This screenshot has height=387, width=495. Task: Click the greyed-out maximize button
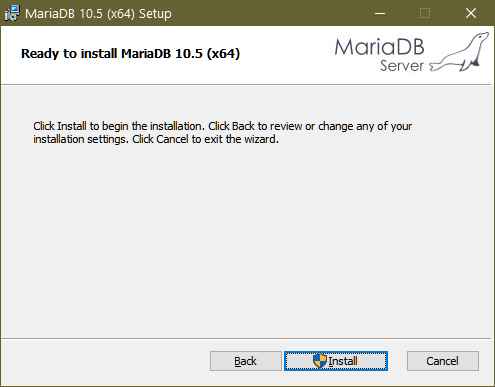click(425, 13)
